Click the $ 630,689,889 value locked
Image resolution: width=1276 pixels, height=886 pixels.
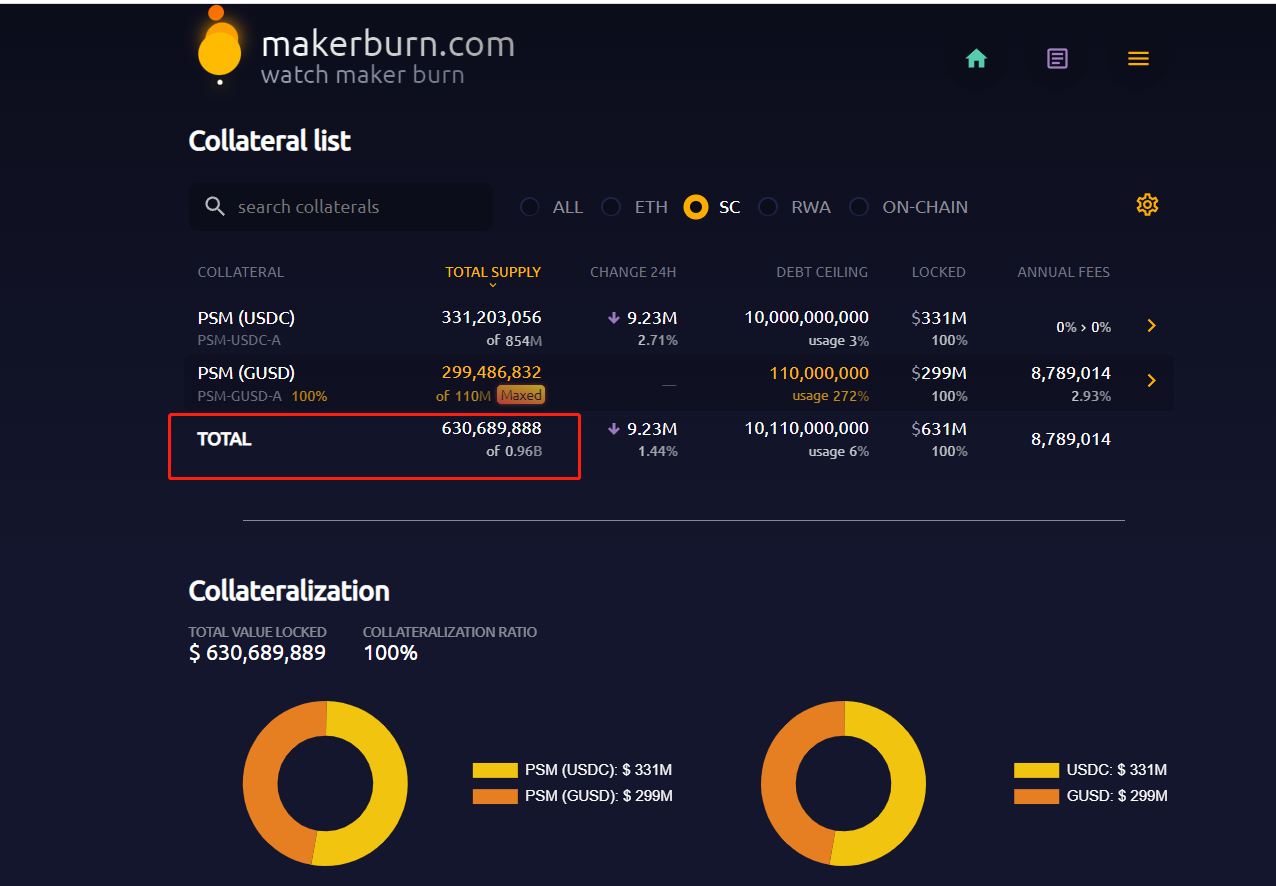pyautogui.click(x=257, y=653)
